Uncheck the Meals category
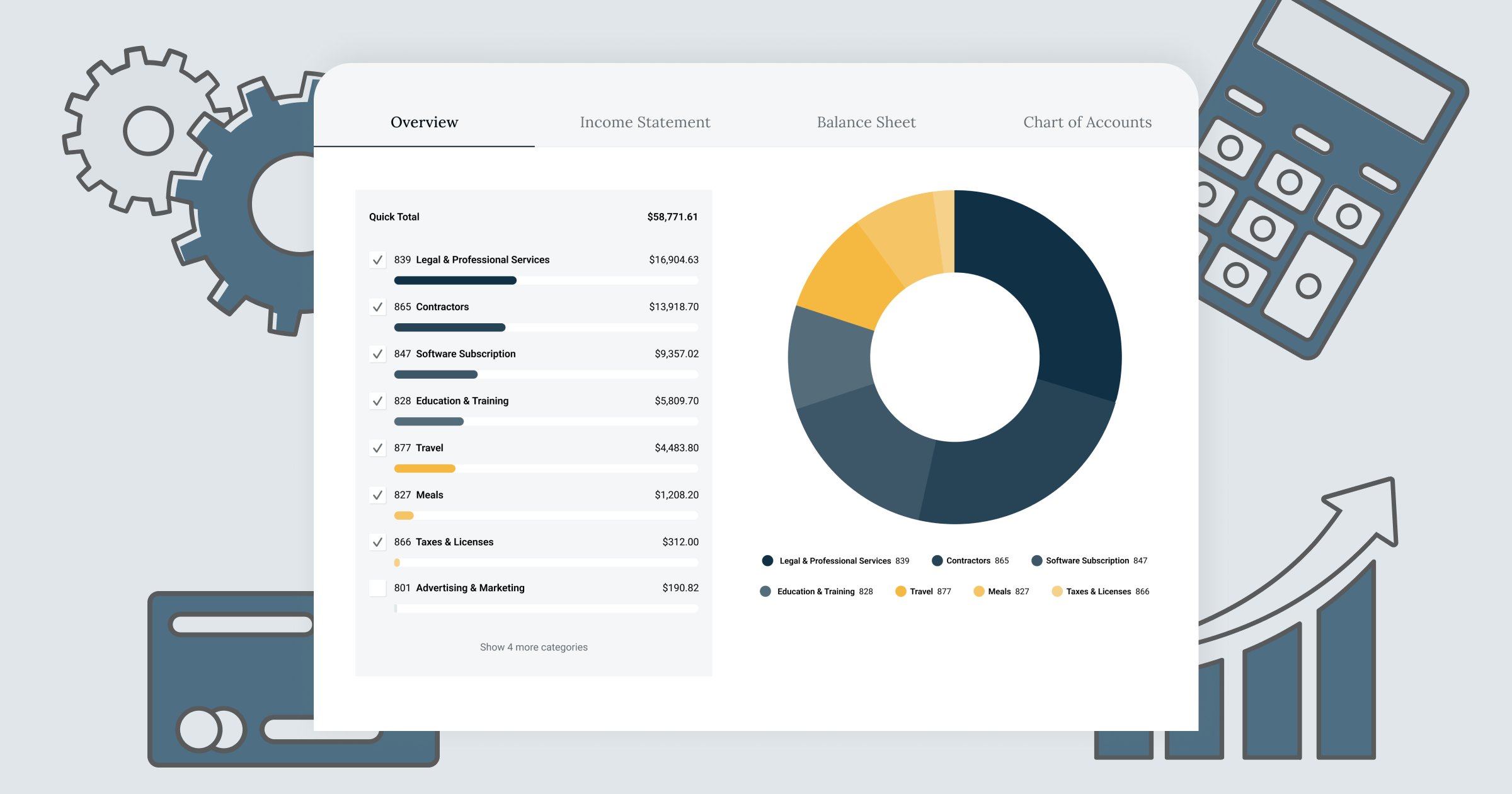 (x=377, y=495)
